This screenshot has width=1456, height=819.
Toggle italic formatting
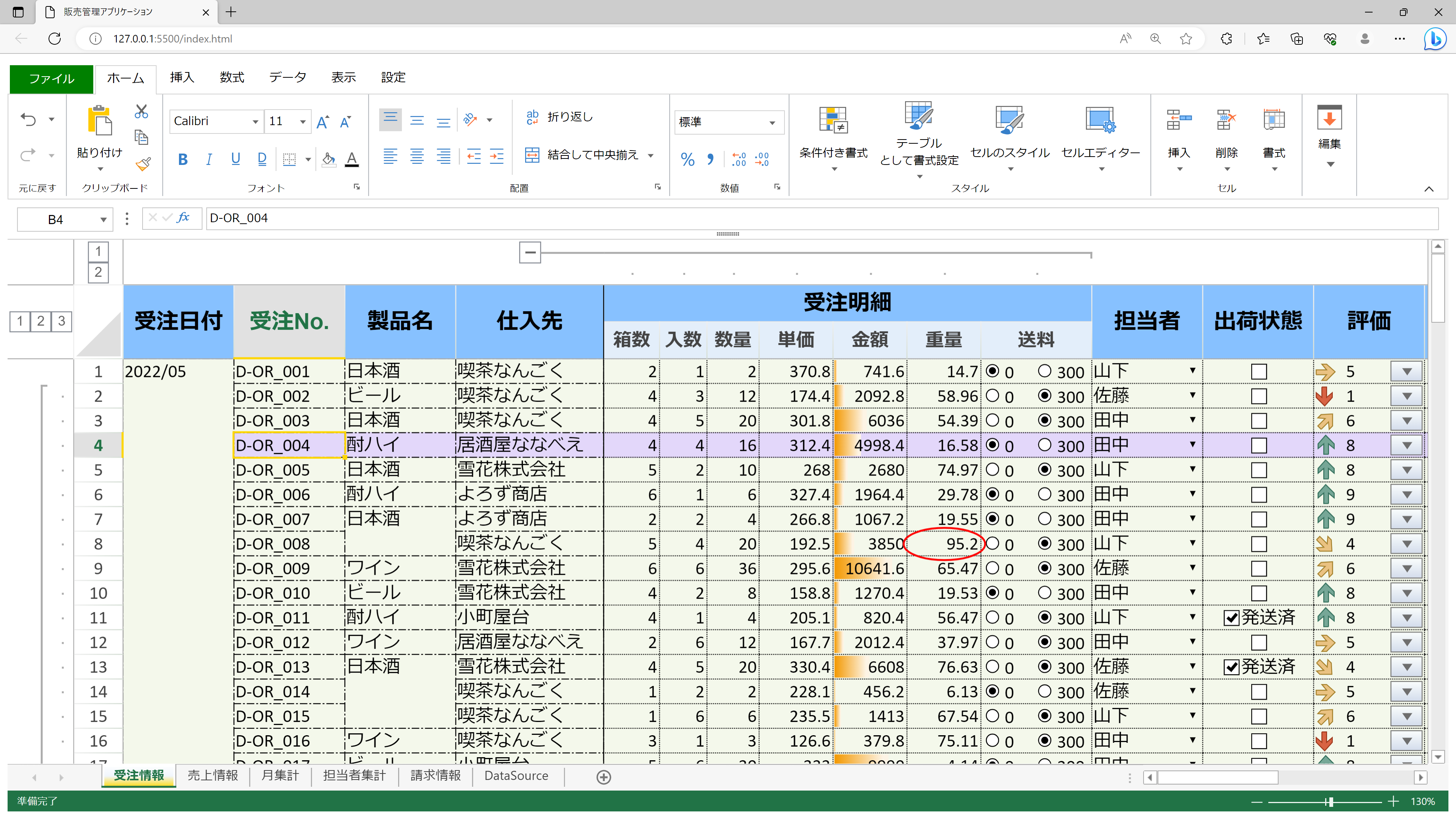click(209, 159)
